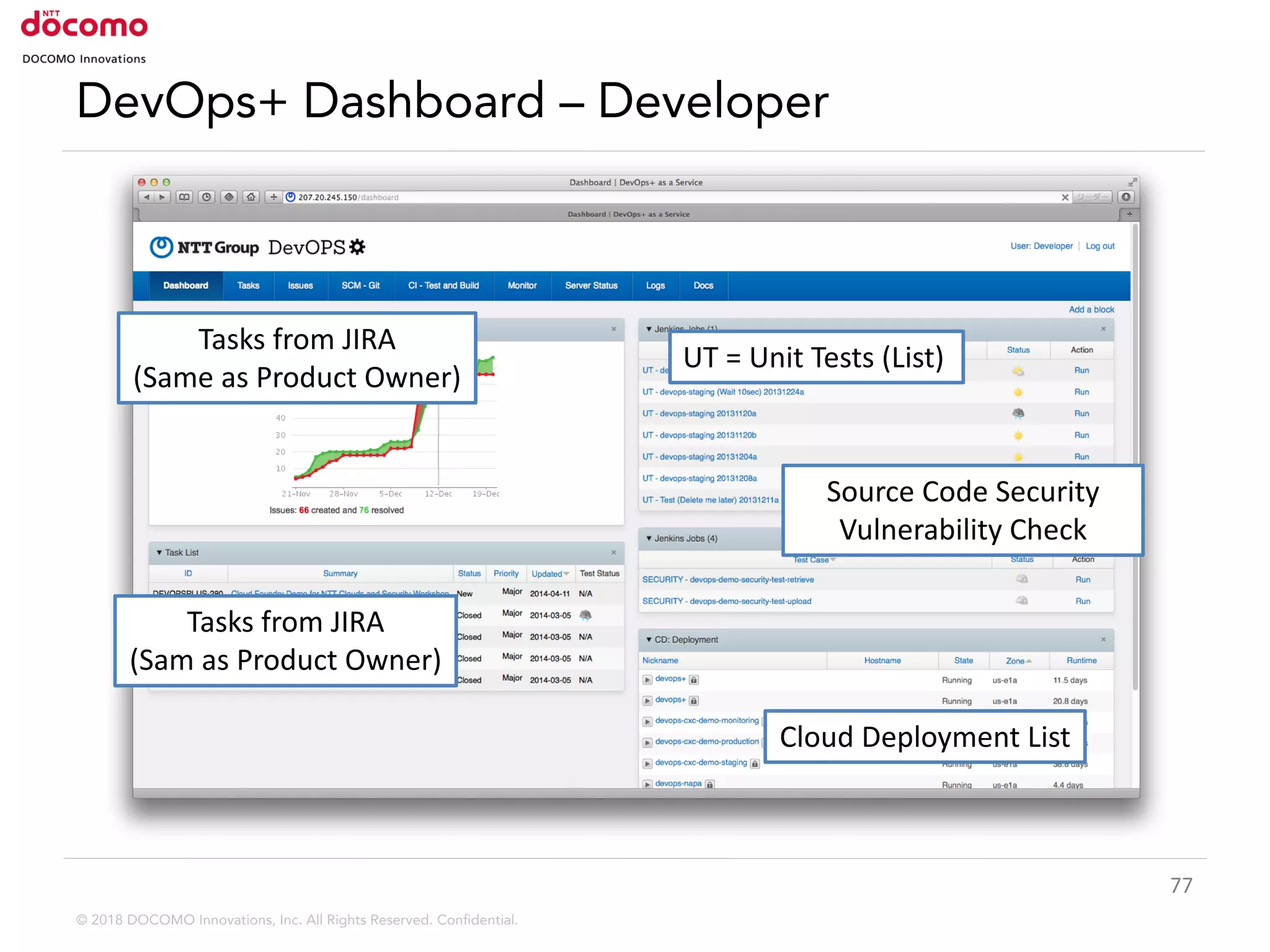Run UT - devops-staging 20131120a job
The width and height of the screenshot is (1270, 952).
tap(1081, 413)
